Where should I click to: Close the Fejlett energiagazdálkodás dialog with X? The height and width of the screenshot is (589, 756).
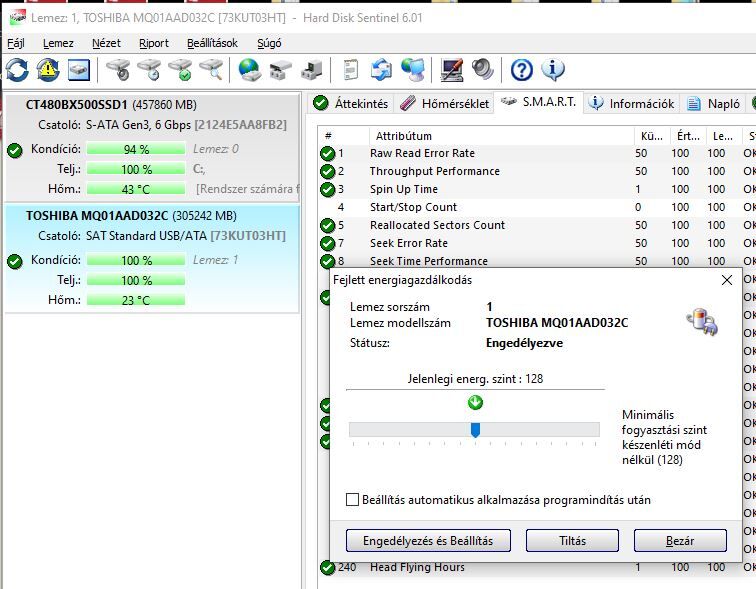tap(727, 280)
